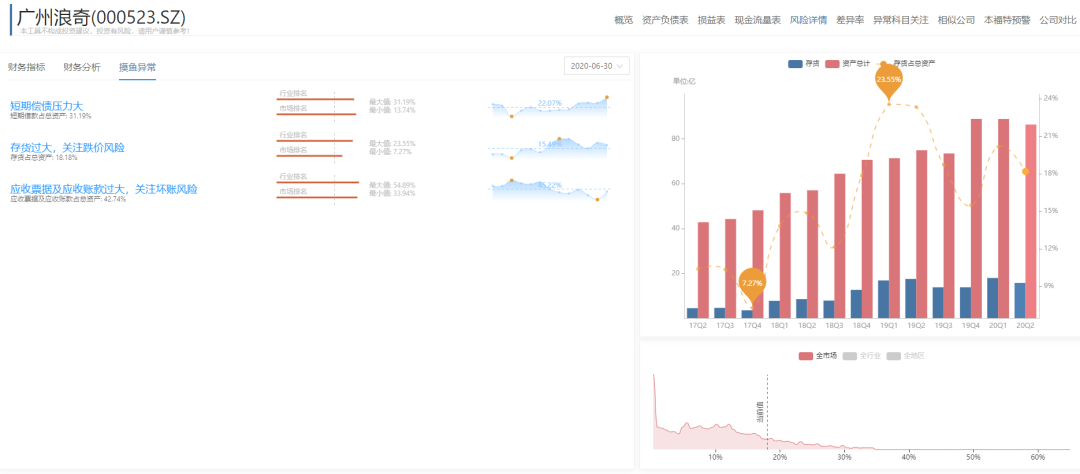Viewport: 1080px width, 474px height.
Task: Open the 存货过大，关注跌价风险 item
Action: (68, 147)
